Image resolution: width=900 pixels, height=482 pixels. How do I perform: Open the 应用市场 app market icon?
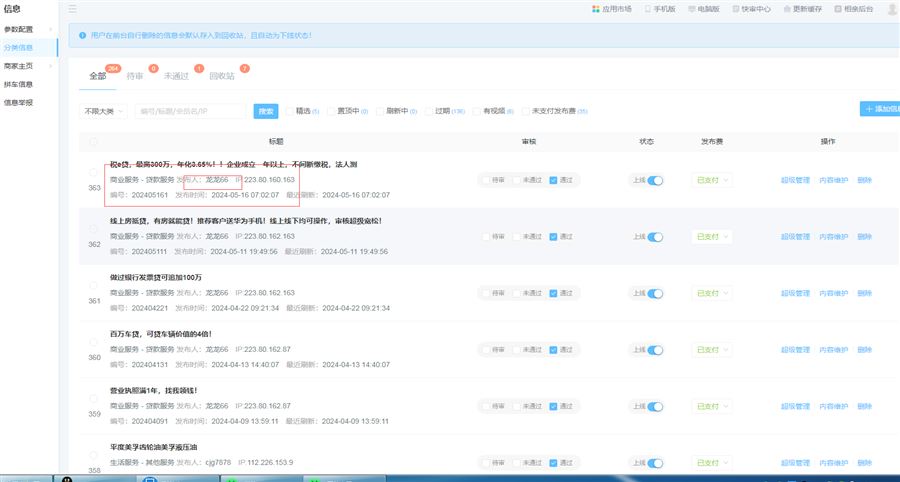click(596, 9)
